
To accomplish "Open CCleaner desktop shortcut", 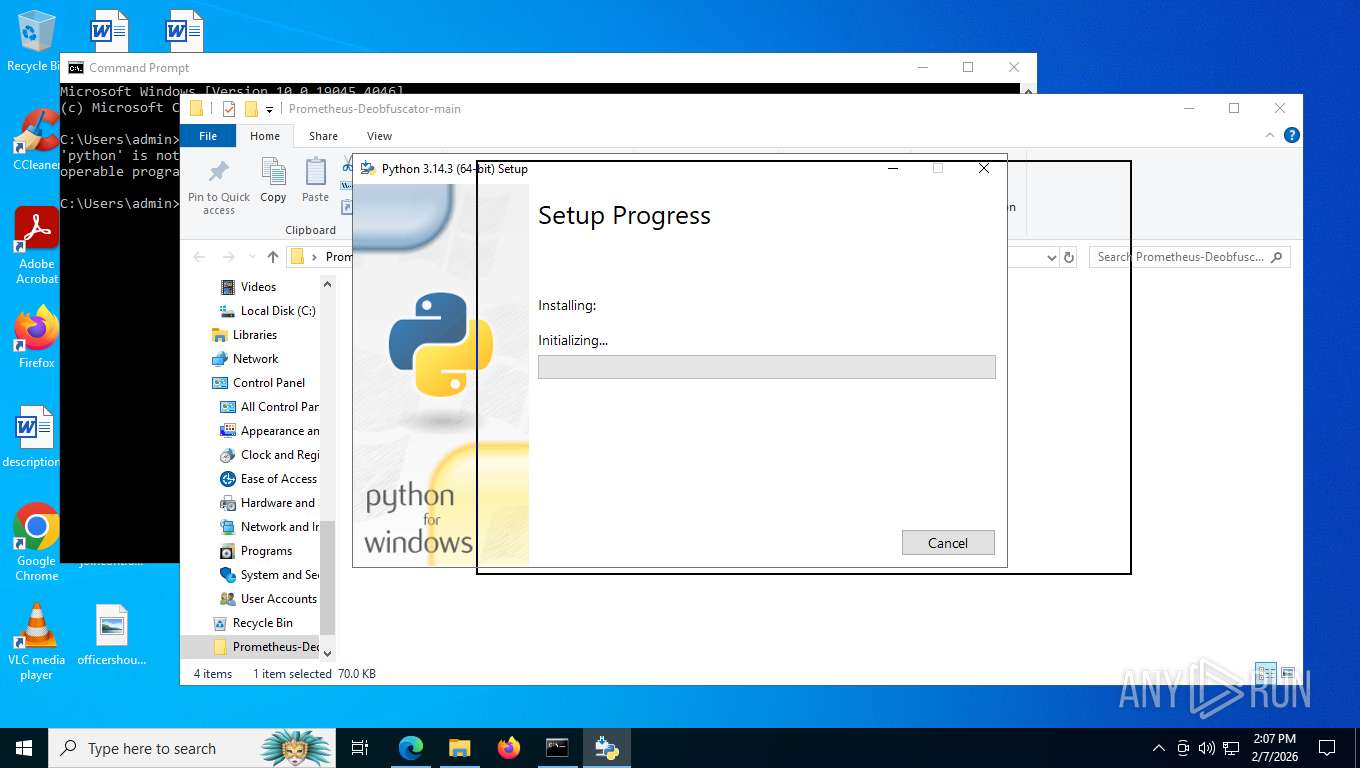I will tap(36, 140).
